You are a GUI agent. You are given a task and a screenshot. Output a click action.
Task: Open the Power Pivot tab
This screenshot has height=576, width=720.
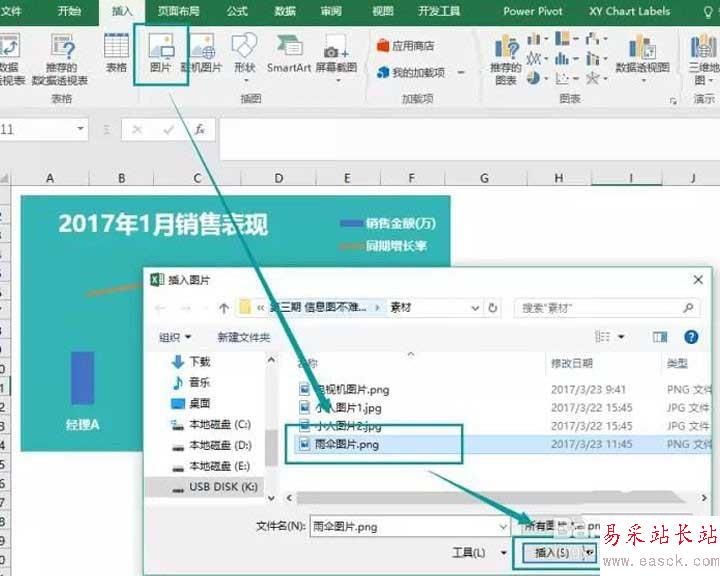(533, 11)
